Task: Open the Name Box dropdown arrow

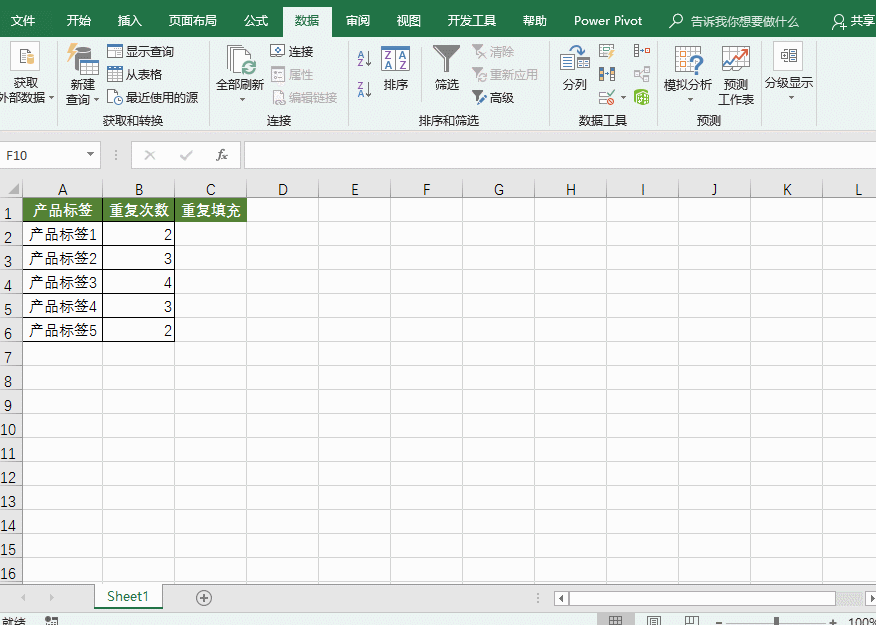Action: (91, 155)
